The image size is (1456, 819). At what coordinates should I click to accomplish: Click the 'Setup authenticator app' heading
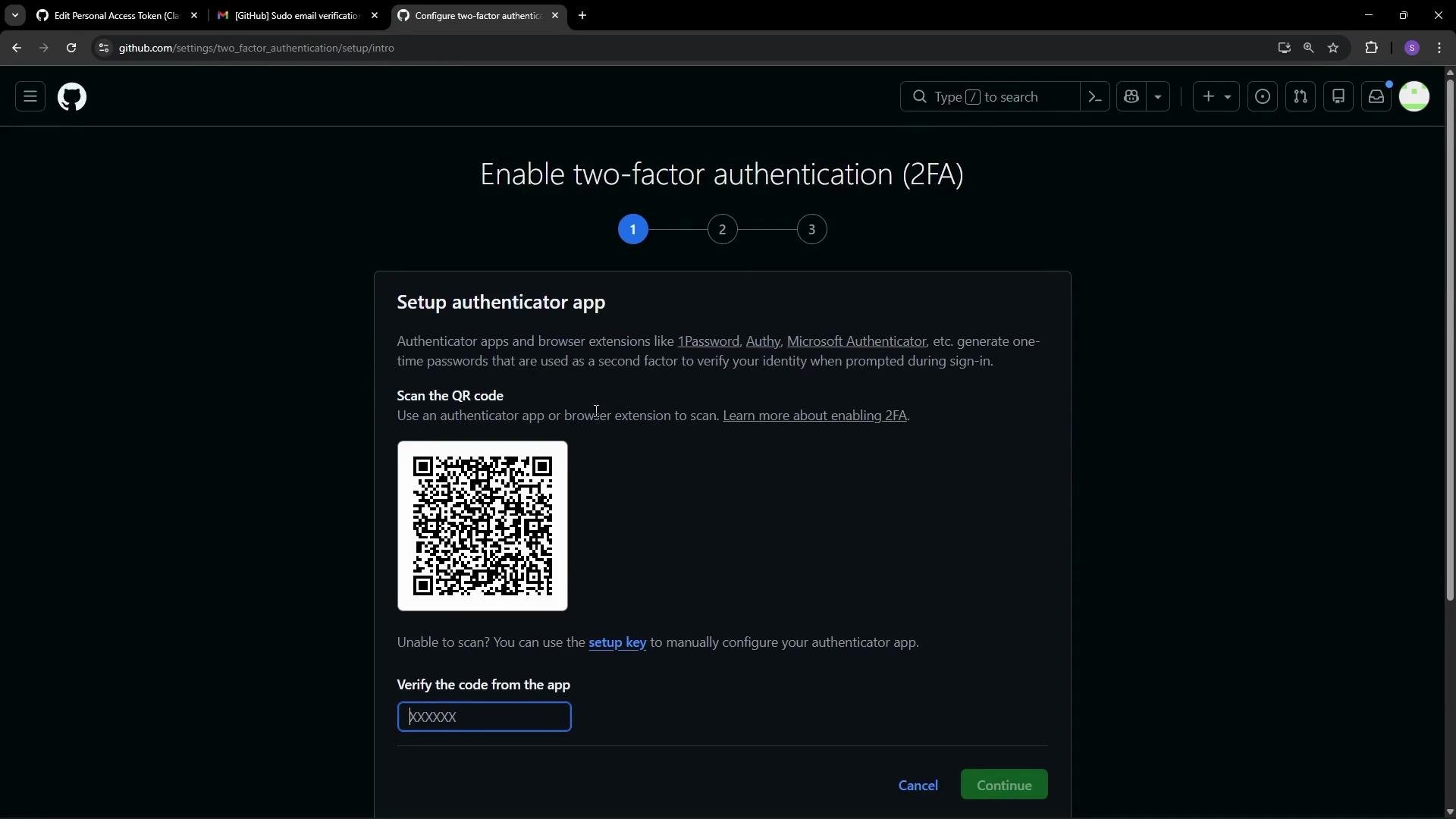point(501,302)
